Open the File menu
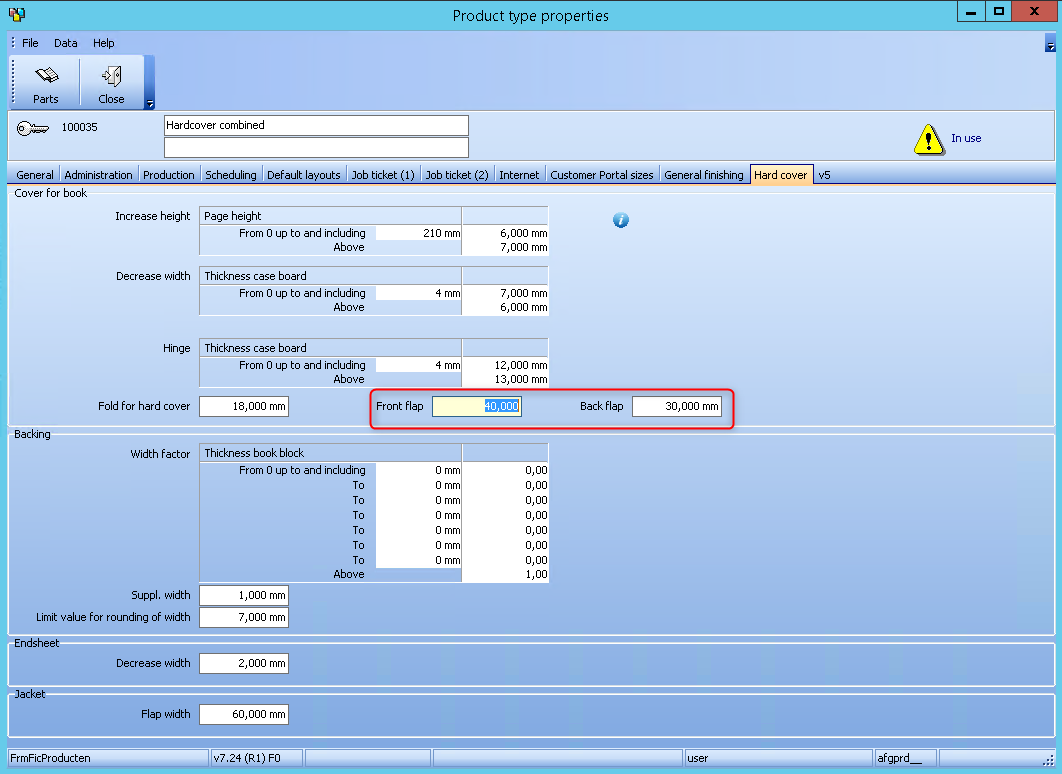The image size is (1062, 774). click(30, 43)
